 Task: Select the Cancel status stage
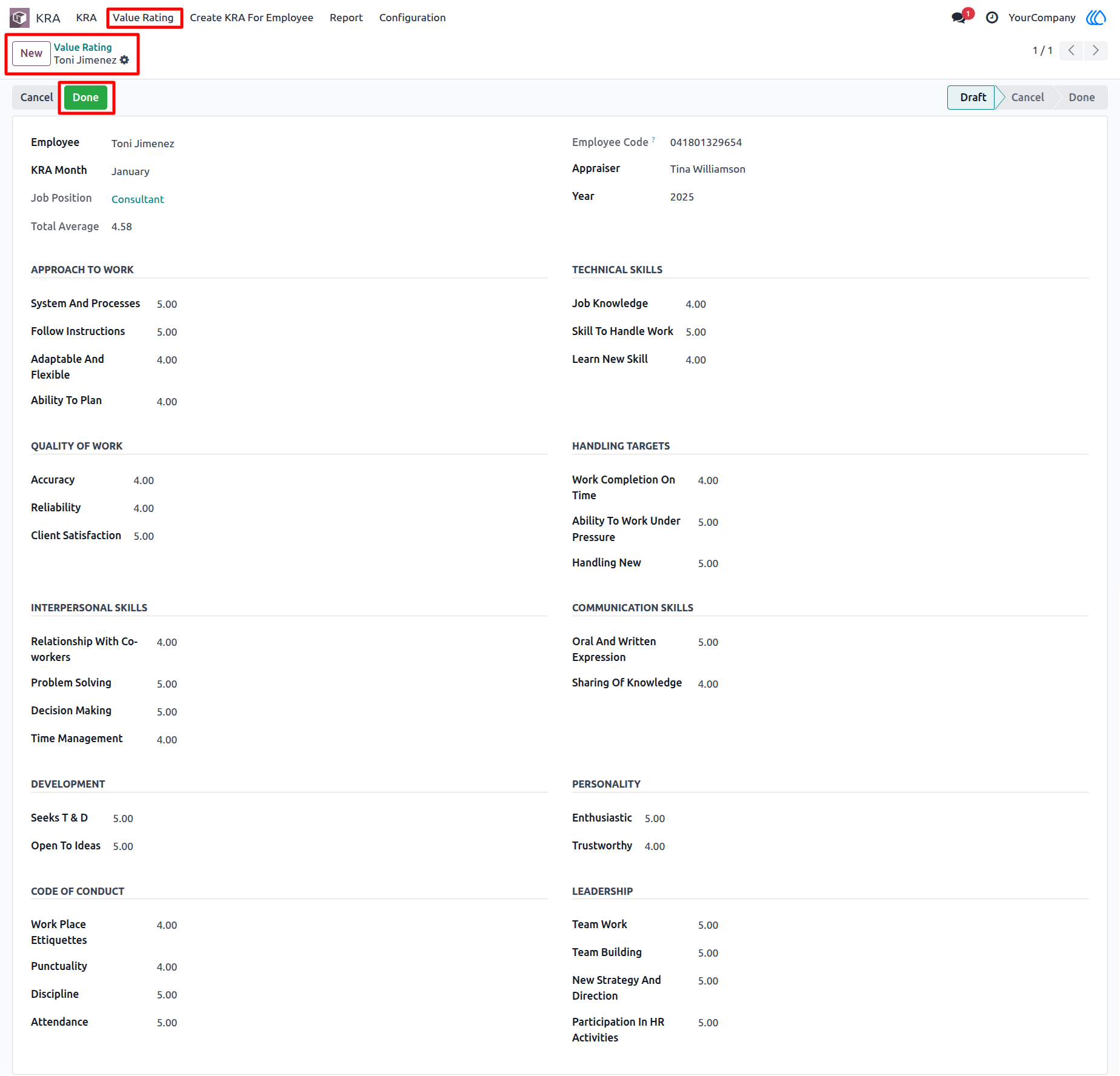tap(1027, 98)
